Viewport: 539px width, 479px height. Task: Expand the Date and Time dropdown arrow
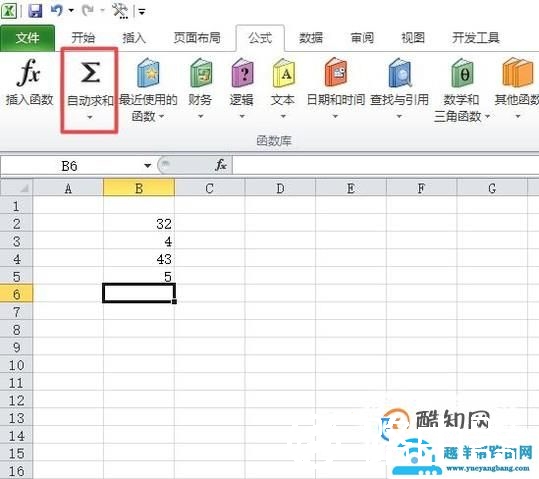(335, 116)
